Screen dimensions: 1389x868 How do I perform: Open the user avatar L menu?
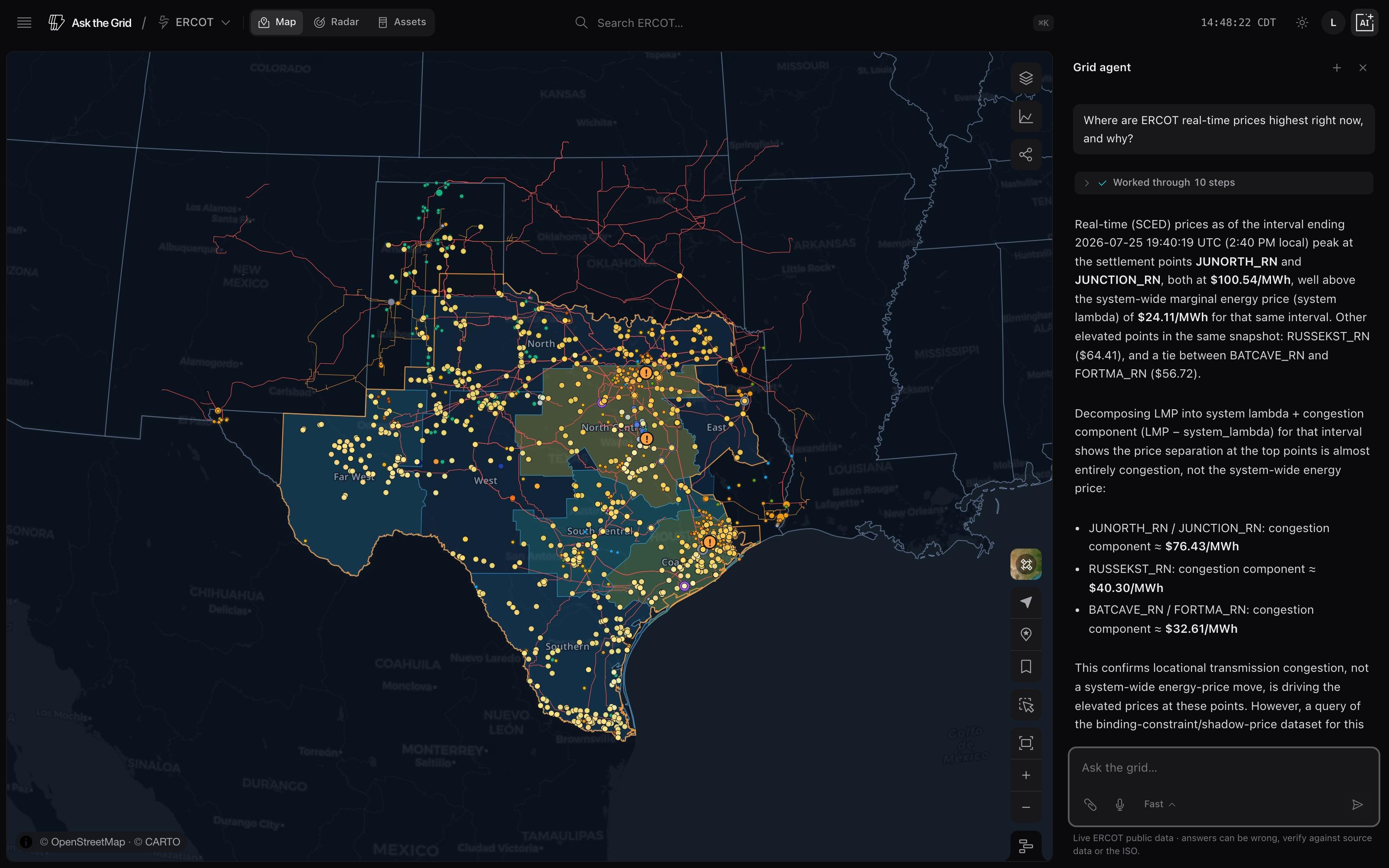pos(1333,23)
